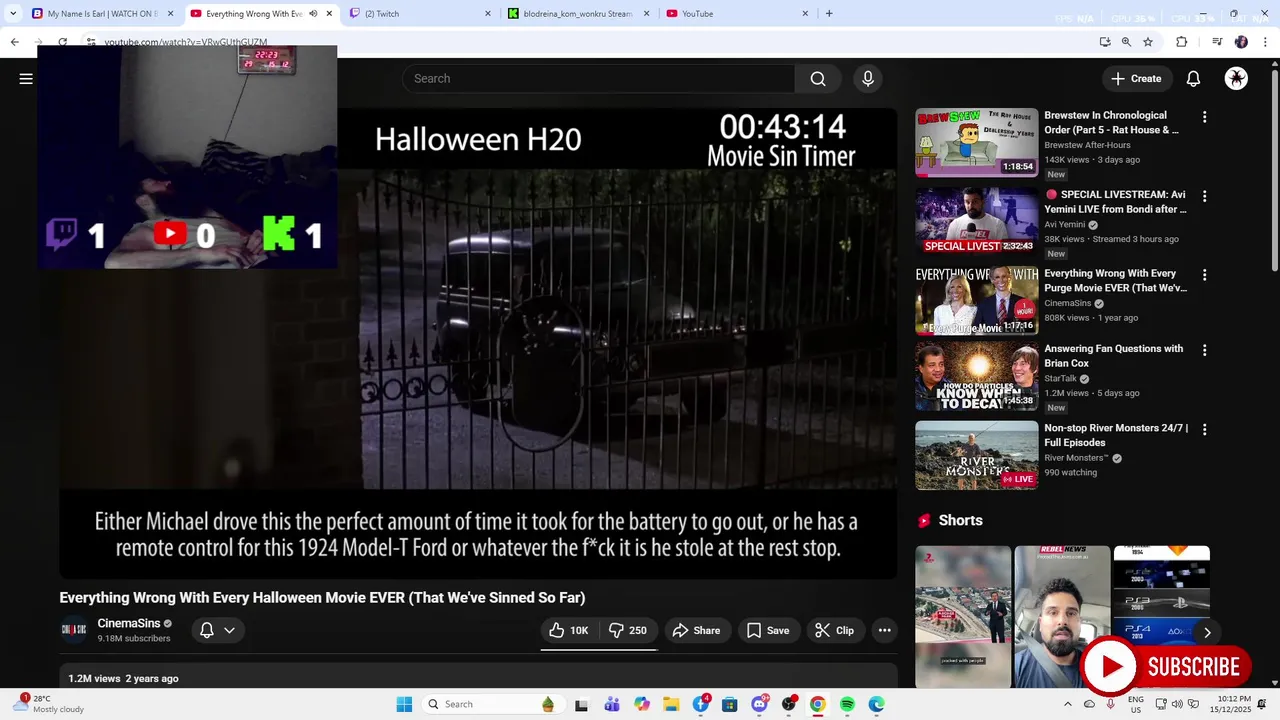1280x720 pixels.
Task: Open YouTube notifications bell in header
Action: [1193, 79]
